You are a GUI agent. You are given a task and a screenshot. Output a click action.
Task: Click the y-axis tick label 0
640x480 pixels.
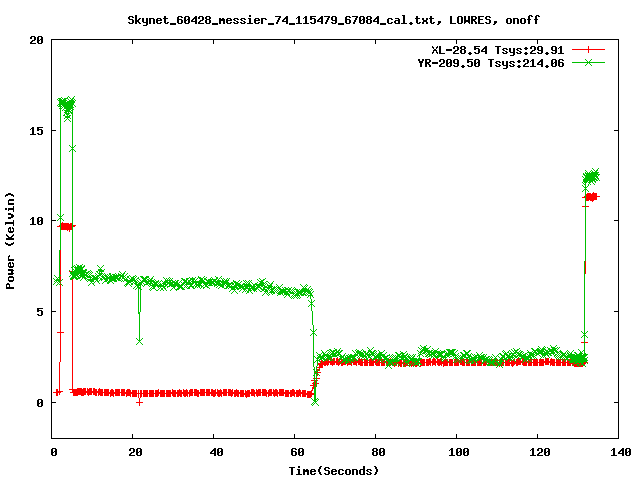click(40, 403)
